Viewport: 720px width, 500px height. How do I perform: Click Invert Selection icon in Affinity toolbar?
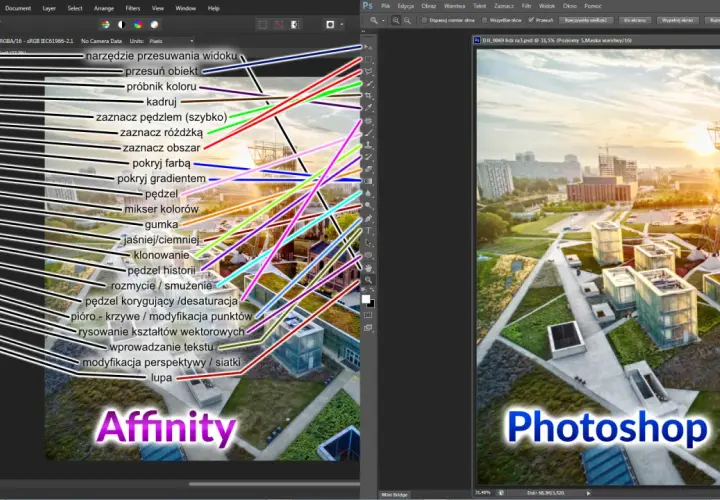point(294,24)
